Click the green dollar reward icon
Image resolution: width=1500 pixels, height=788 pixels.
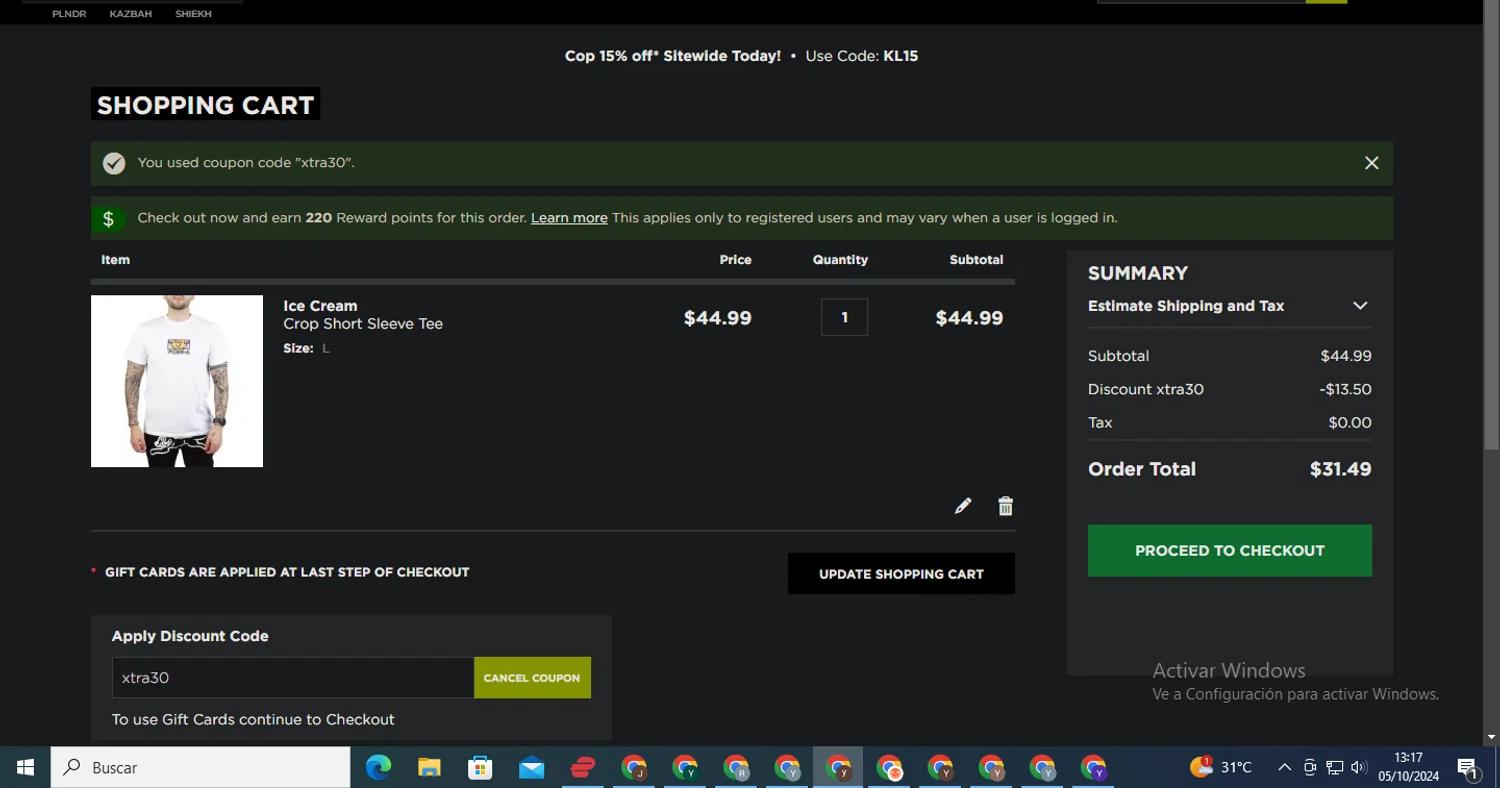click(109, 218)
